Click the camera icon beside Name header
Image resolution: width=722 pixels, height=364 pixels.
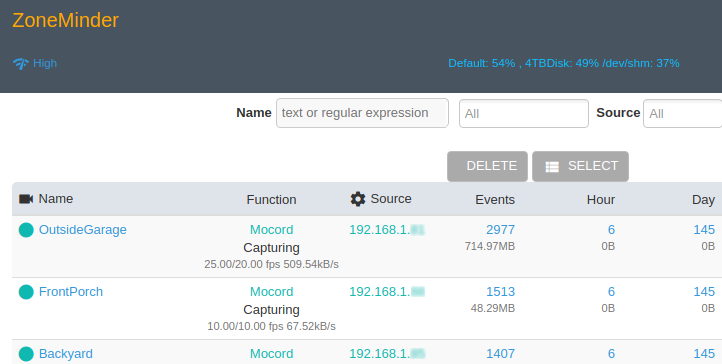pyautogui.click(x=26, y=199)
